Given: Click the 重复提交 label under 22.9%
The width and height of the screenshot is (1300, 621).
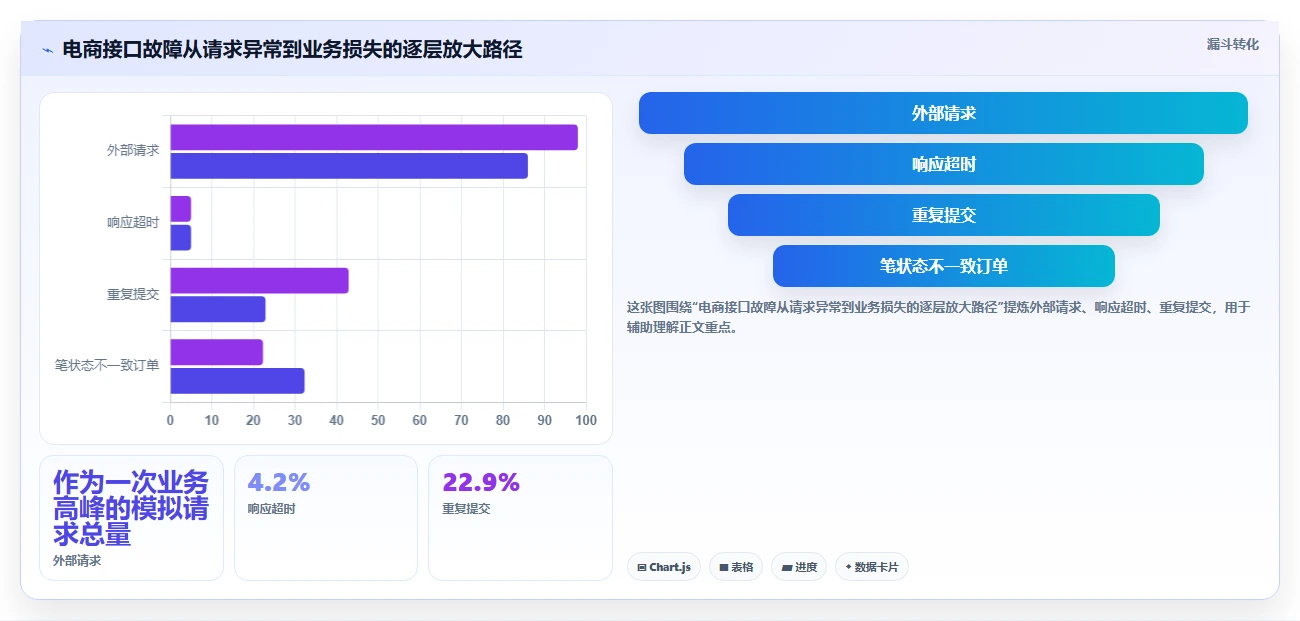Looking at the screenshot, I should pyautogui.click(x=466, y=509).
